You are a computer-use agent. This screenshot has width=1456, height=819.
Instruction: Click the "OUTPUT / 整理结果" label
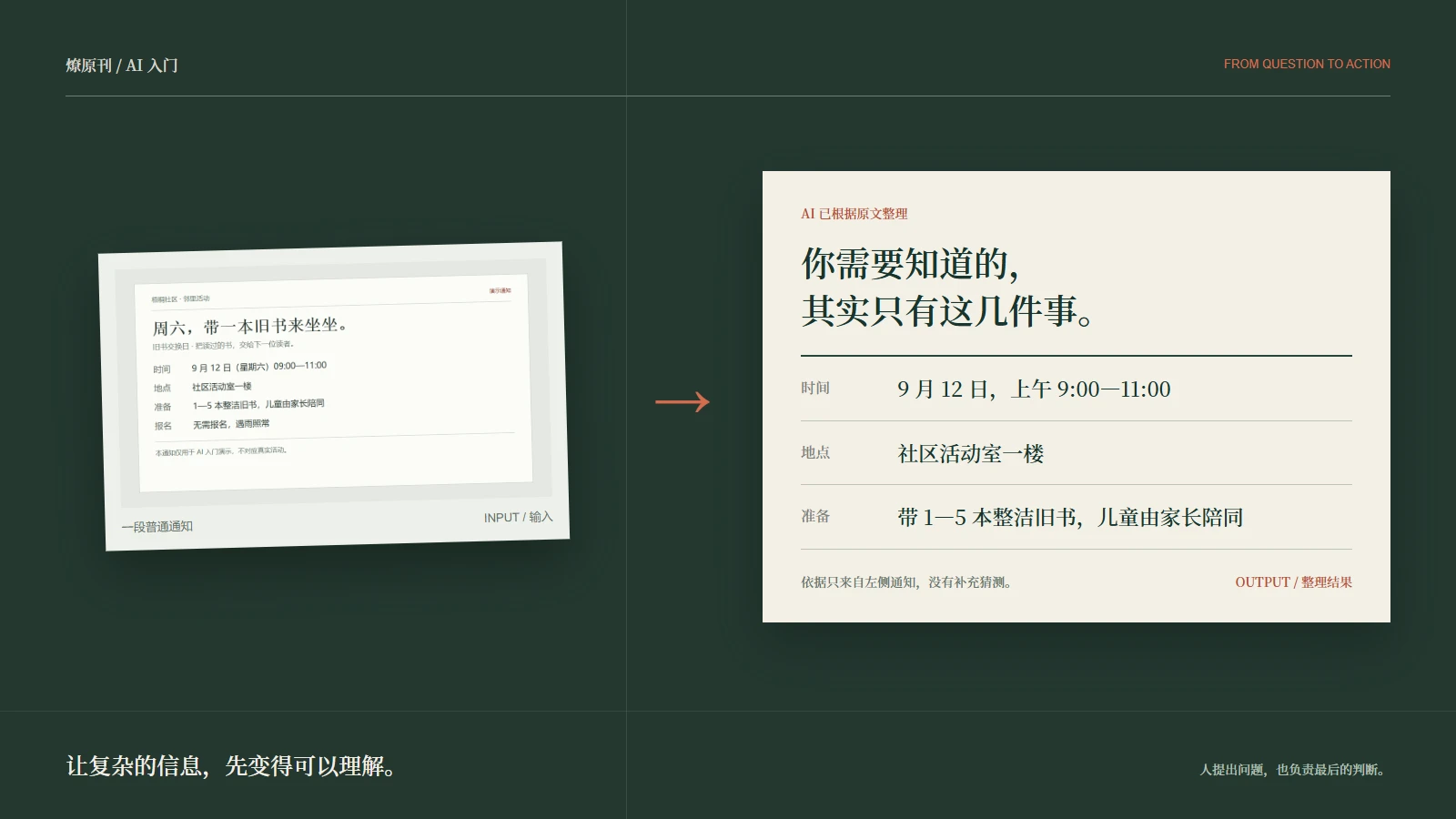(x=1293, y=582)
